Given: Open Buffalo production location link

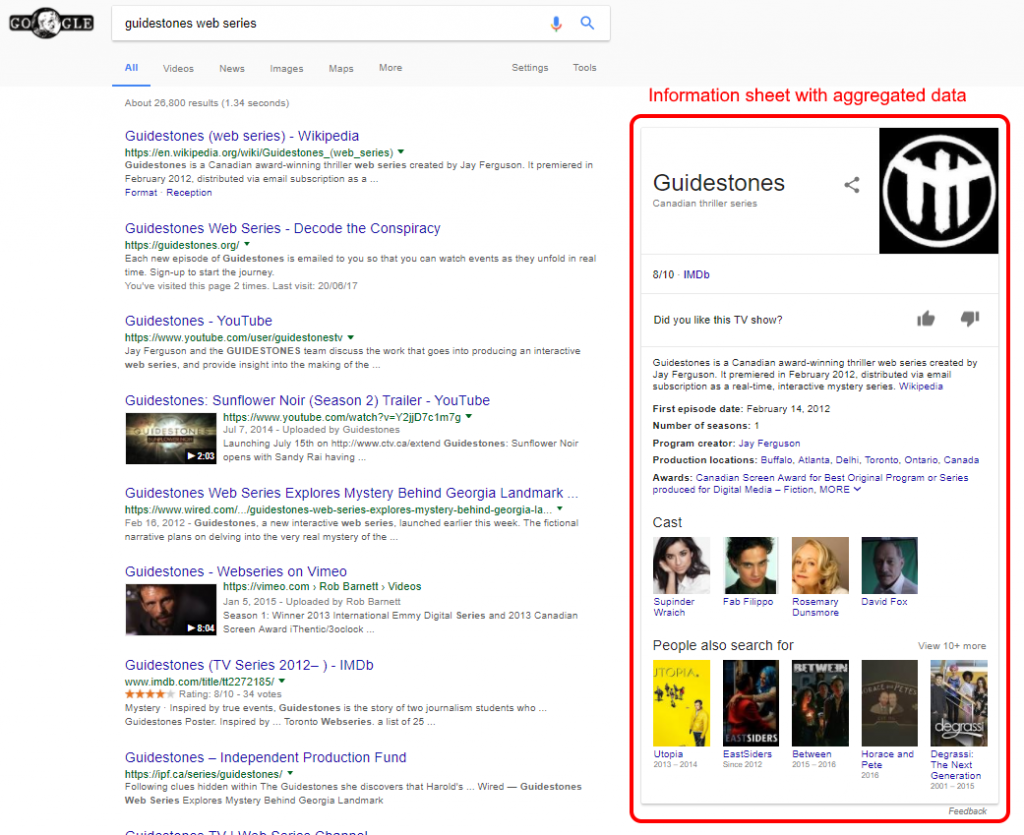Looking at the screenshot, I should tap(776, 460).
